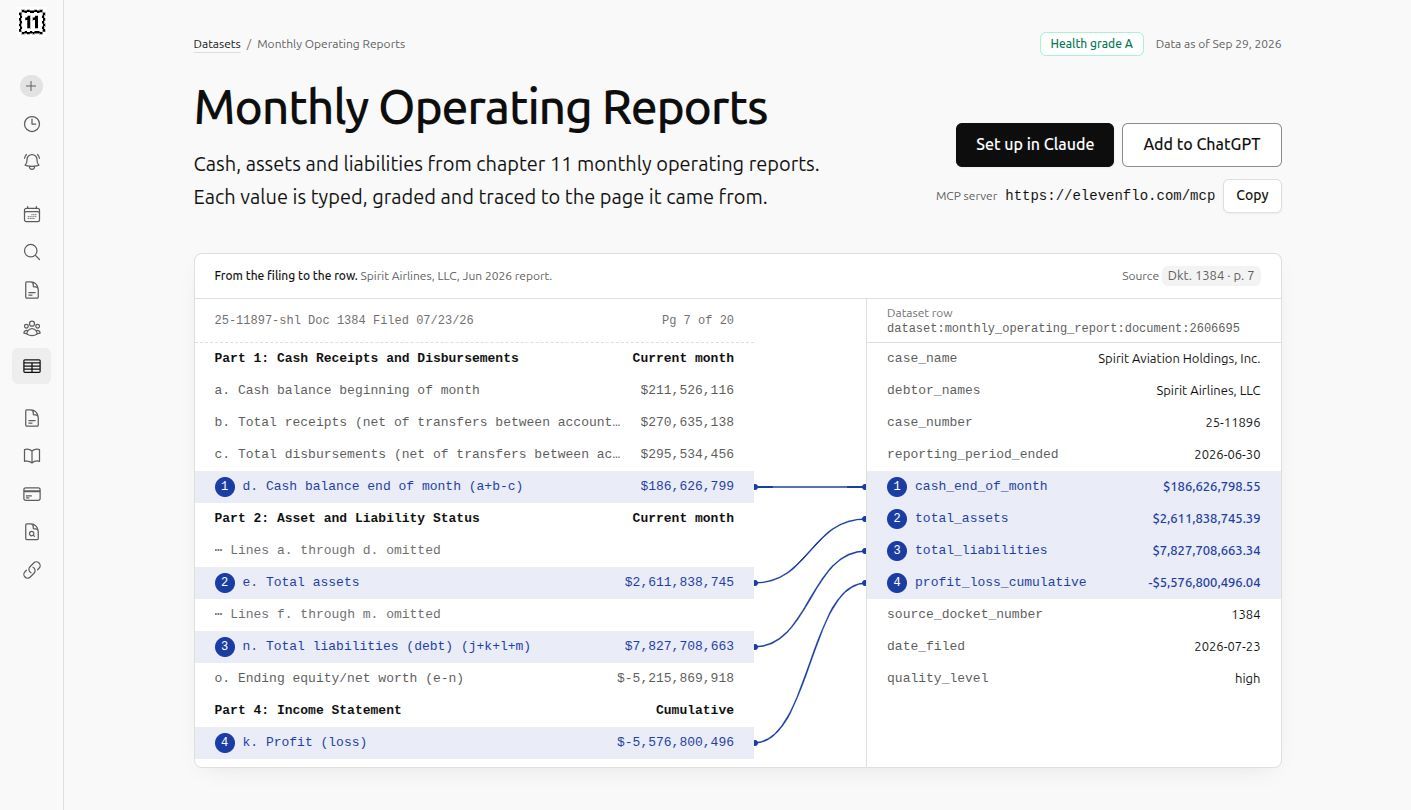Open the clock history icon in sidebar
1411x810 pixels.
(x=32, y=124)
